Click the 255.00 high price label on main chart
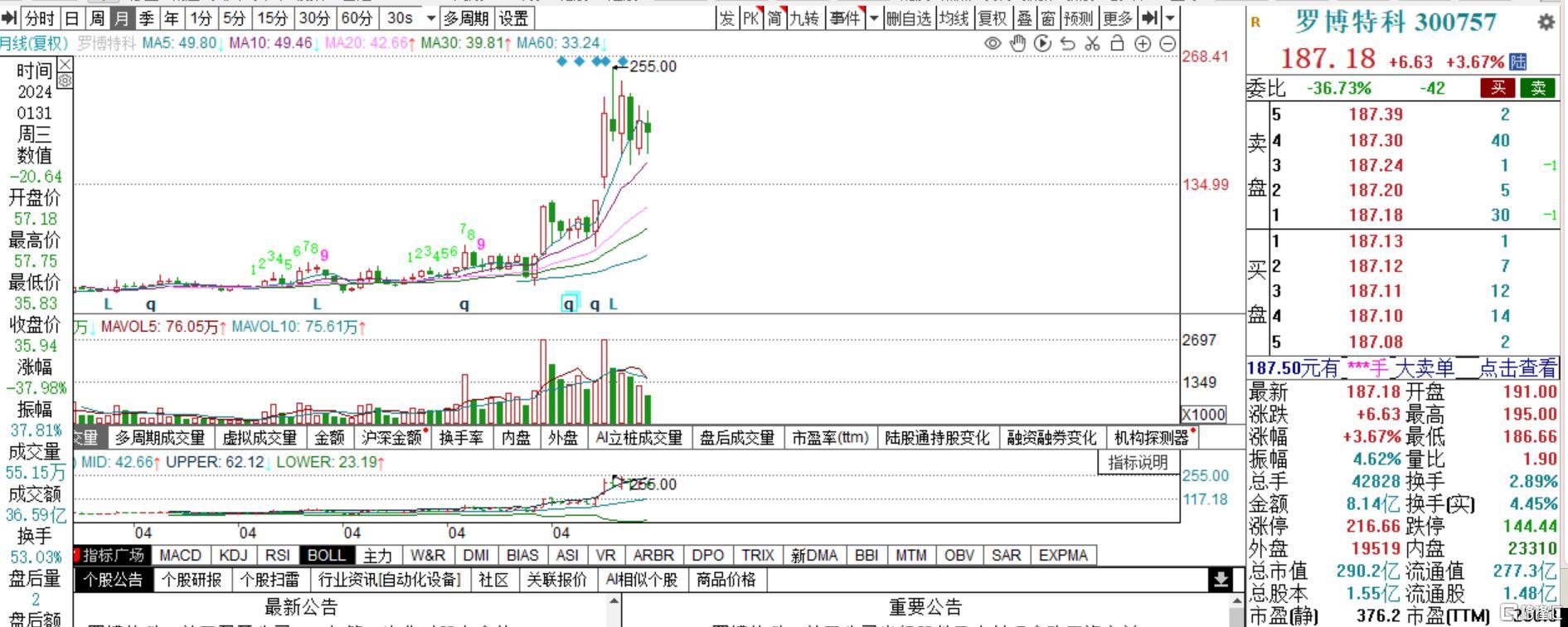1568x627 pixels. click(653, 66)
